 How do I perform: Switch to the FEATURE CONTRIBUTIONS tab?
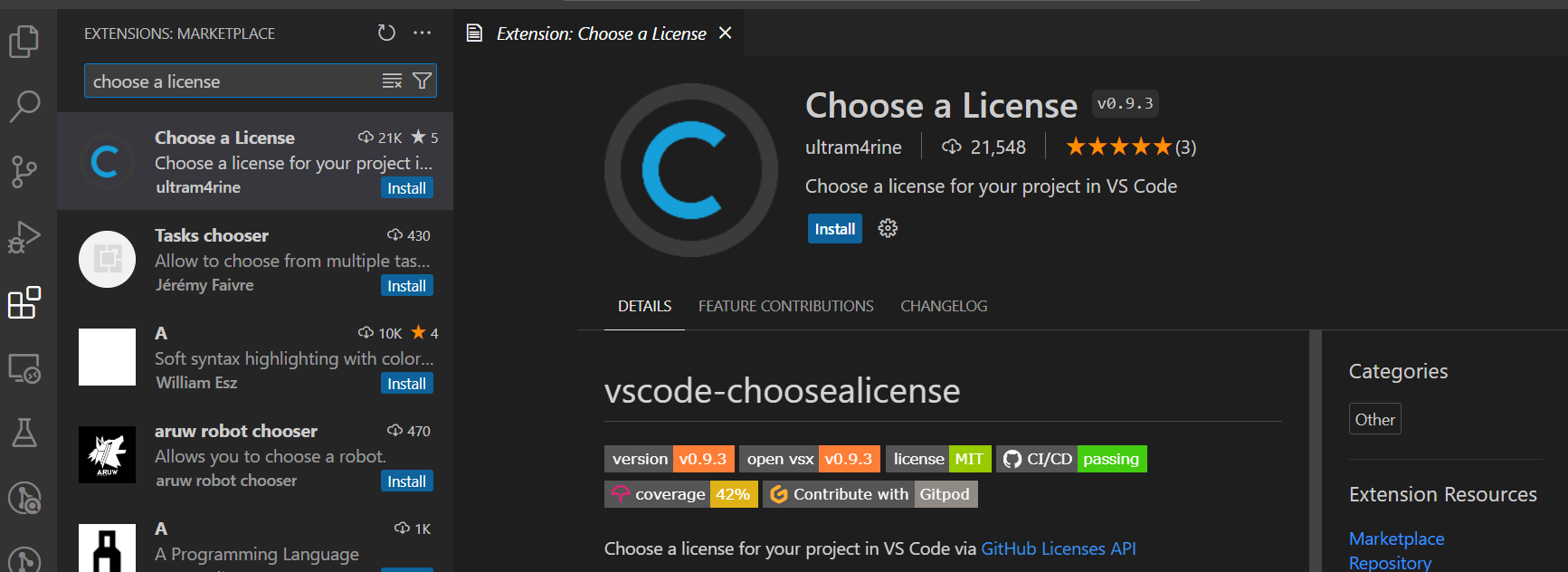785,306
